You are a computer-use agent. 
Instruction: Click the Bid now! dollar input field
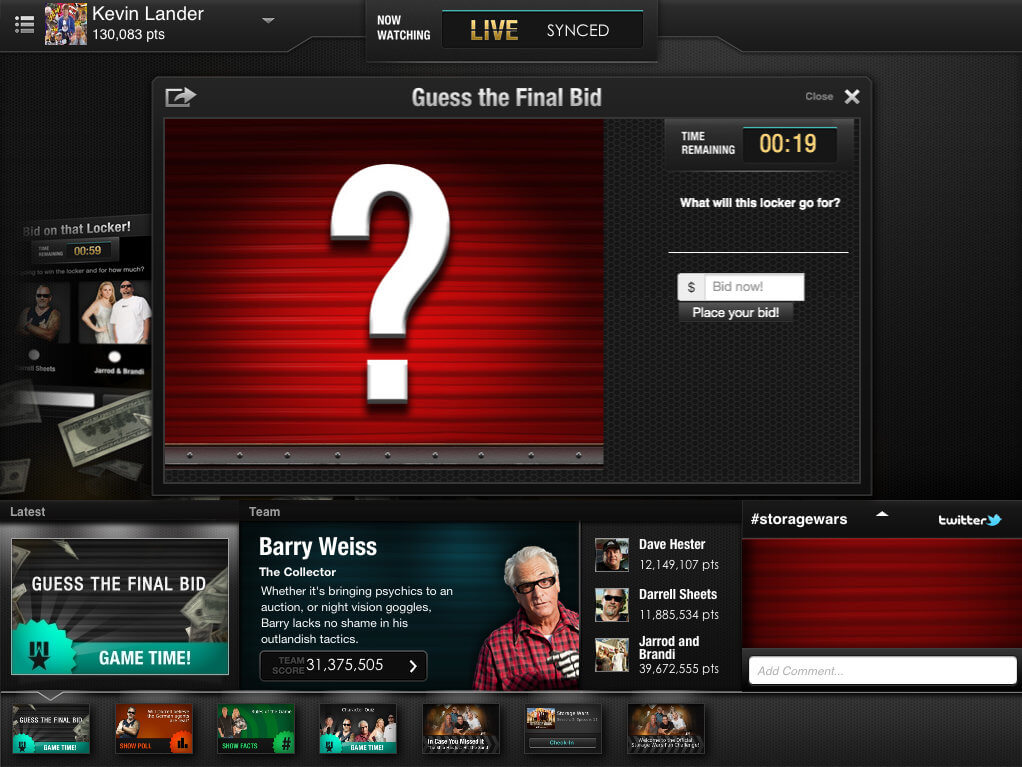click(753, 287)
